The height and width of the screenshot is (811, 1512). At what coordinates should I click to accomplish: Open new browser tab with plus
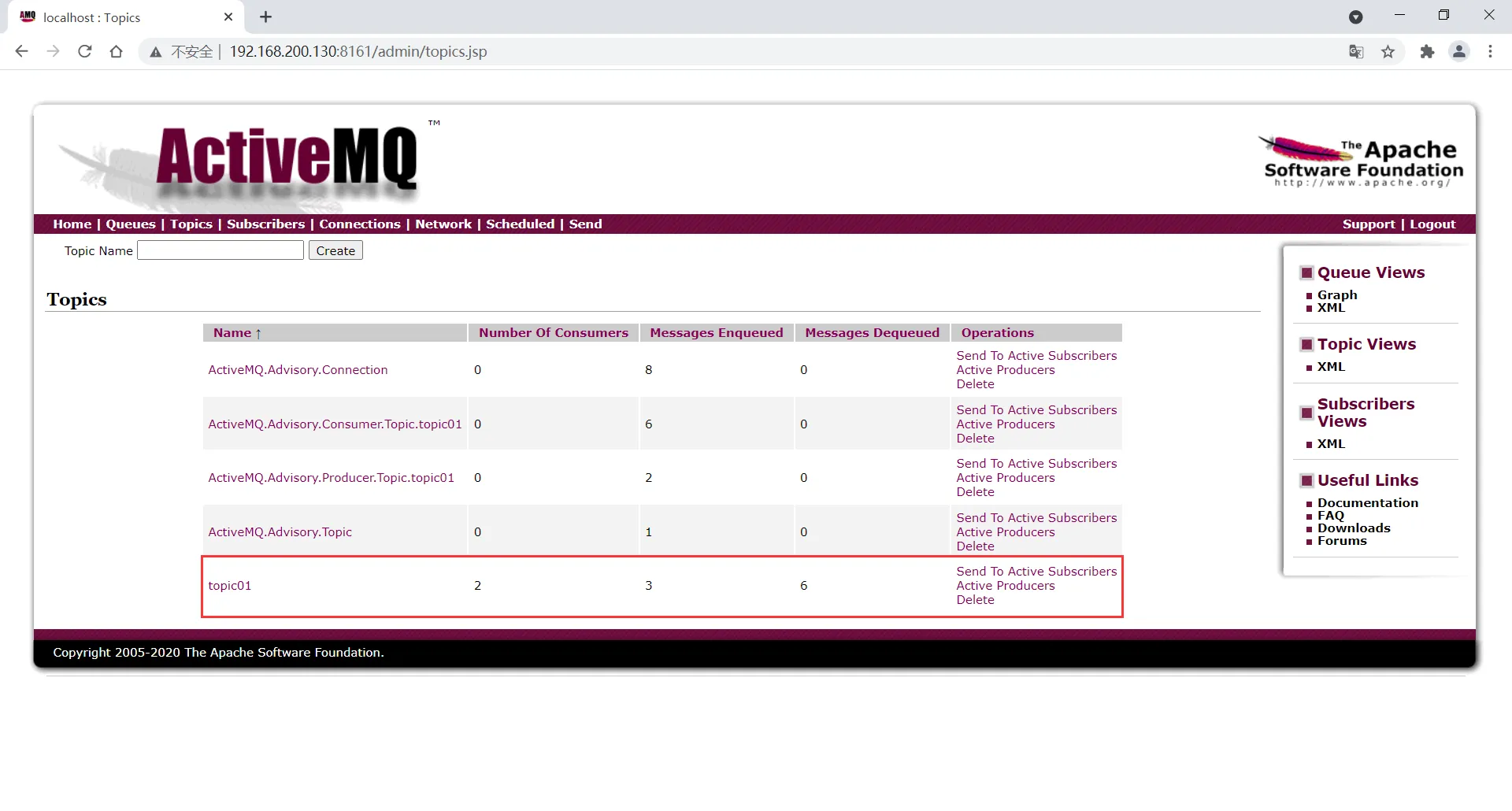(266, 17)
